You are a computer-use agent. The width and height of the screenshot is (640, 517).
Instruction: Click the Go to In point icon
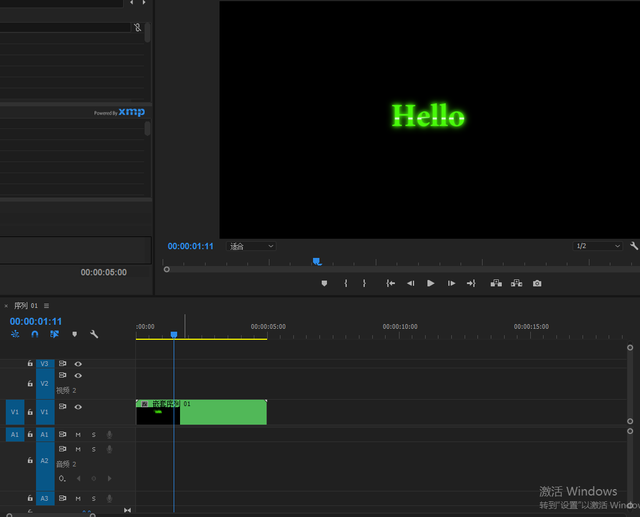391,284
